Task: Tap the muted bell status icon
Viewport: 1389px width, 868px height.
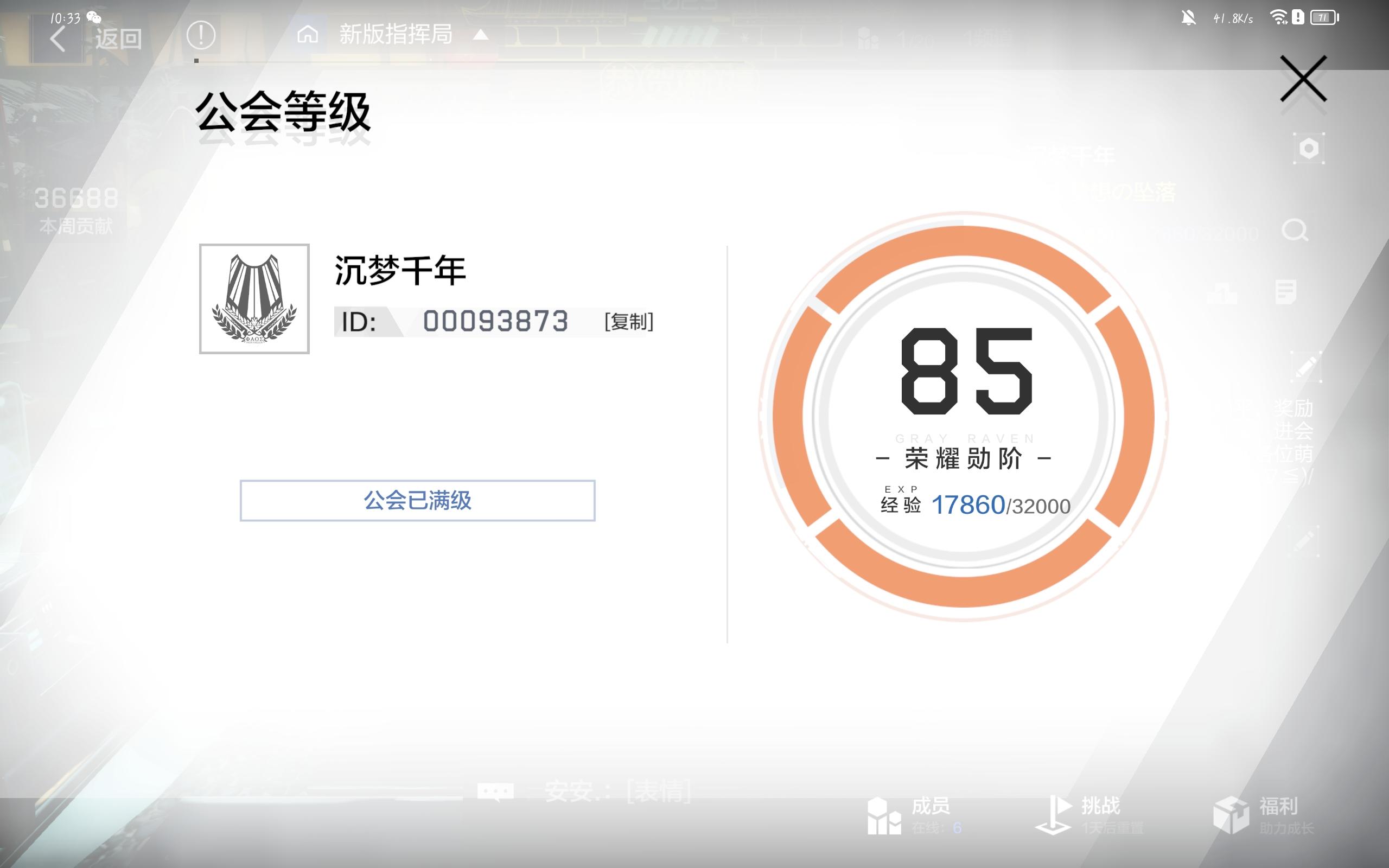Action: [x=1189, y=18]
